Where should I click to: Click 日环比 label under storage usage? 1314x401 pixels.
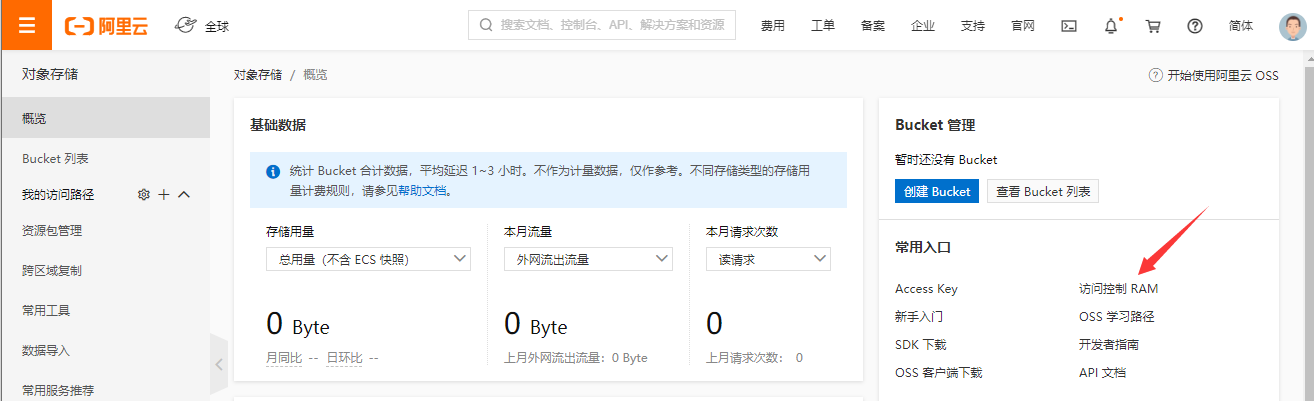click(x=345, y=357)
